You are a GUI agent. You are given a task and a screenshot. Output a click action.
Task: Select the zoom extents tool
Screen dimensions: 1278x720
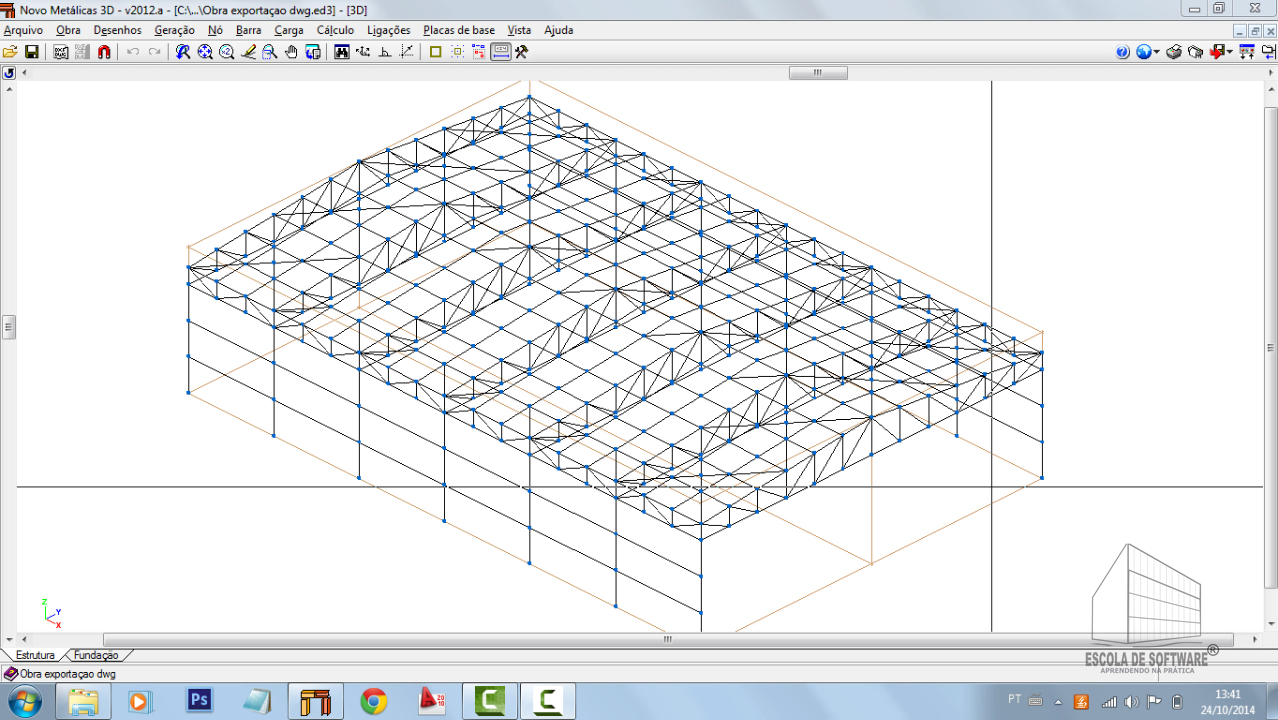pos(205,52)
